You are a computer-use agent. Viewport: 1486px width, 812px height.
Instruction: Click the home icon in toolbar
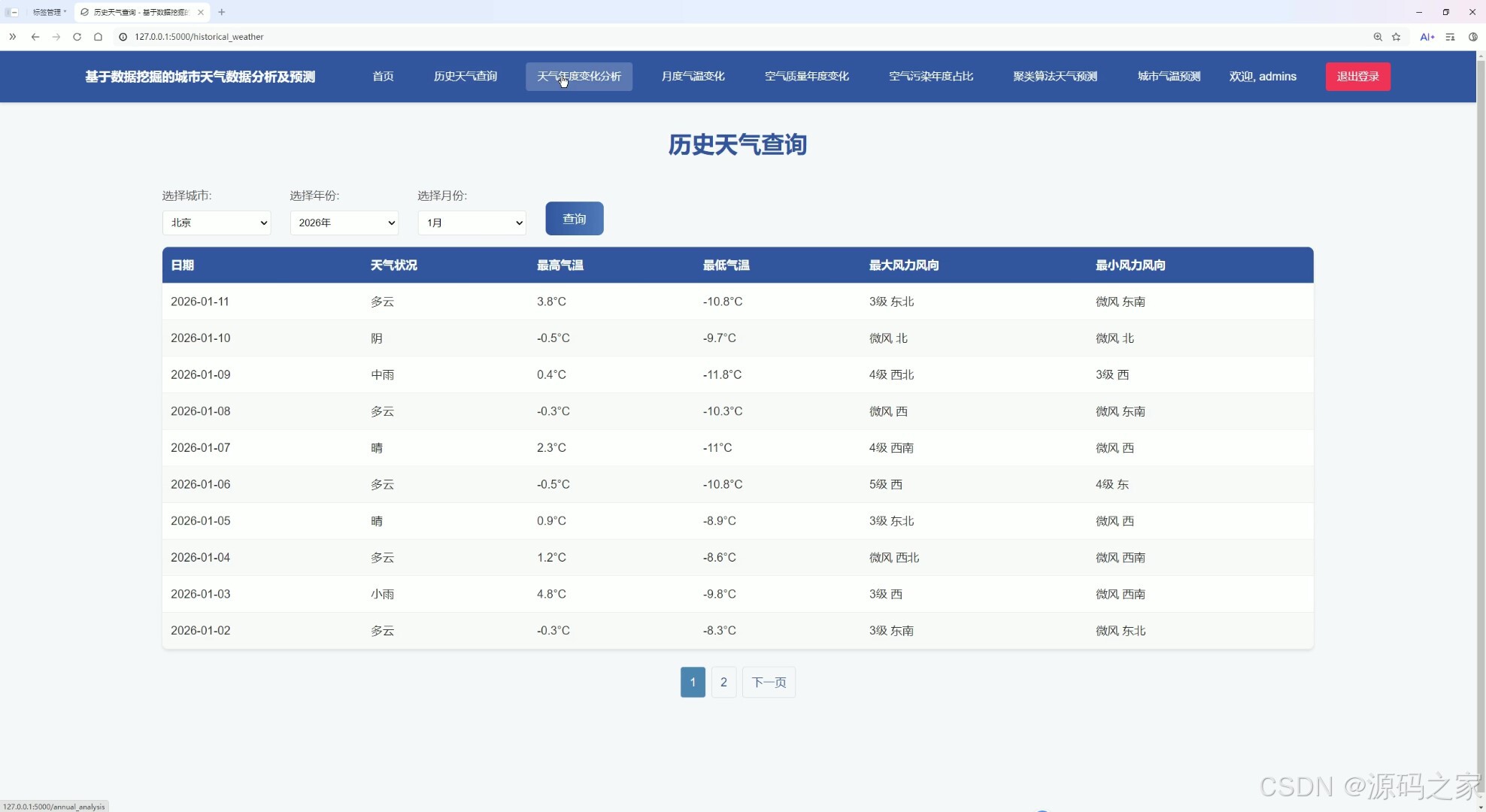[x=98, y=37]
